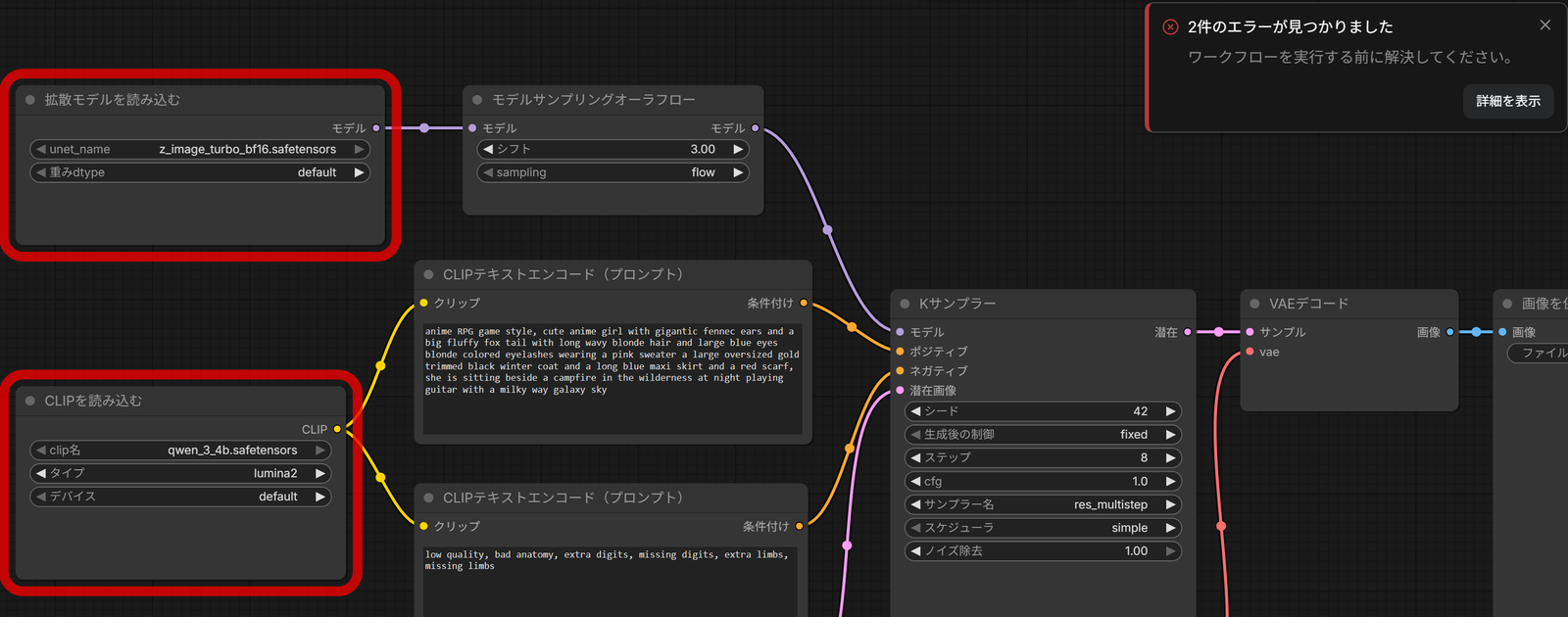This screenshot has width=1568, height=617.
Task: Open the sampling flow dropdown
Action: (x=612, y=172)
